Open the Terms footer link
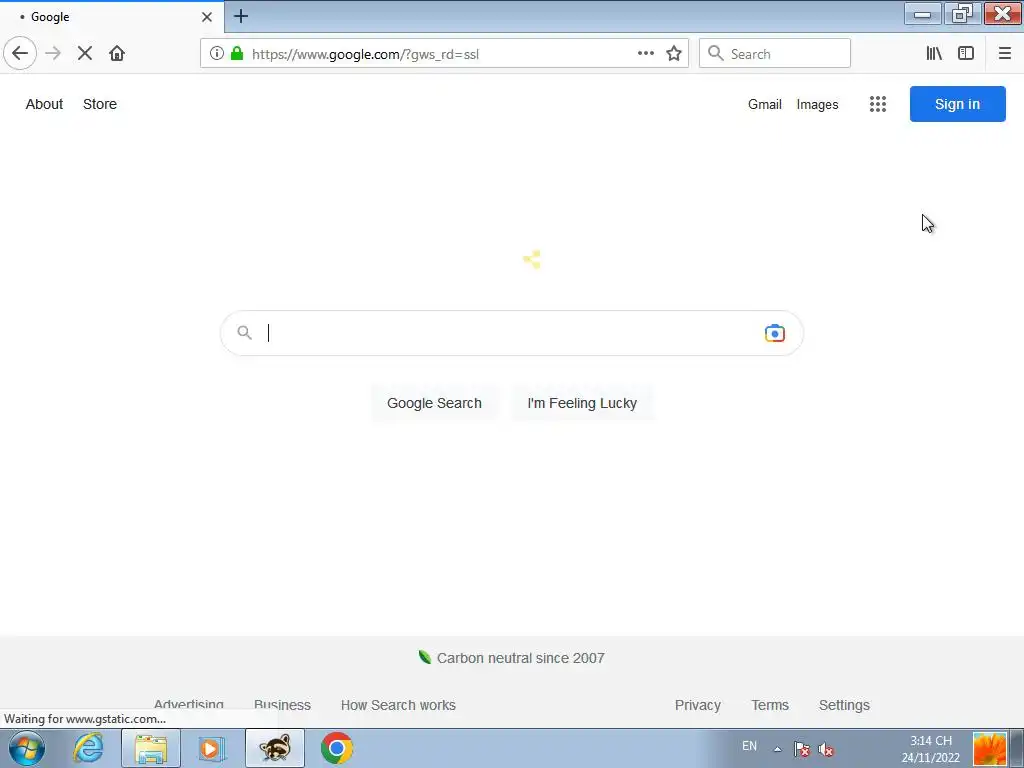Viewport: 1024px width, 768px height. click(x=770, y=705)
